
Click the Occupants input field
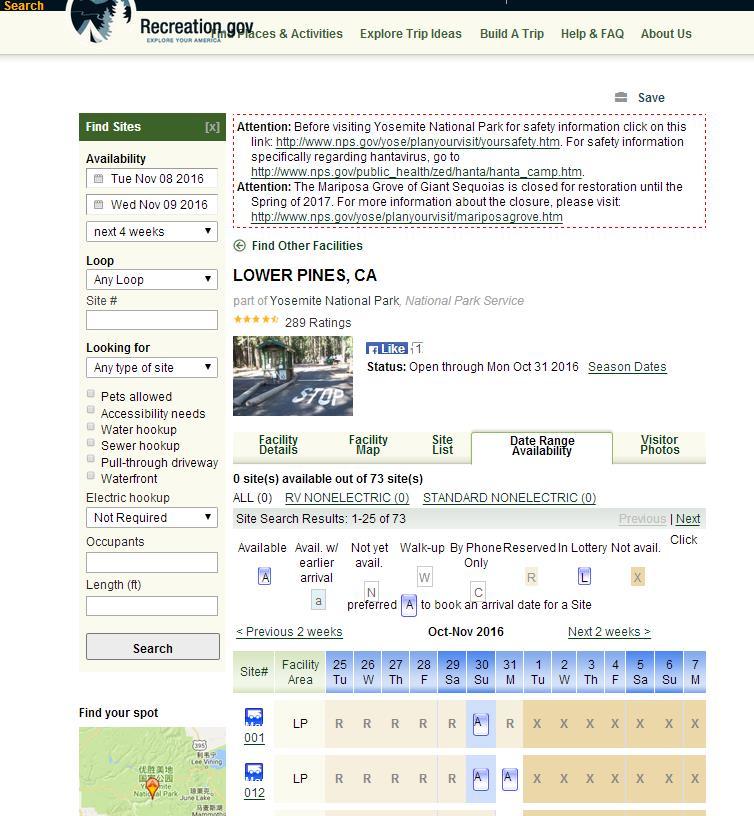152,562
